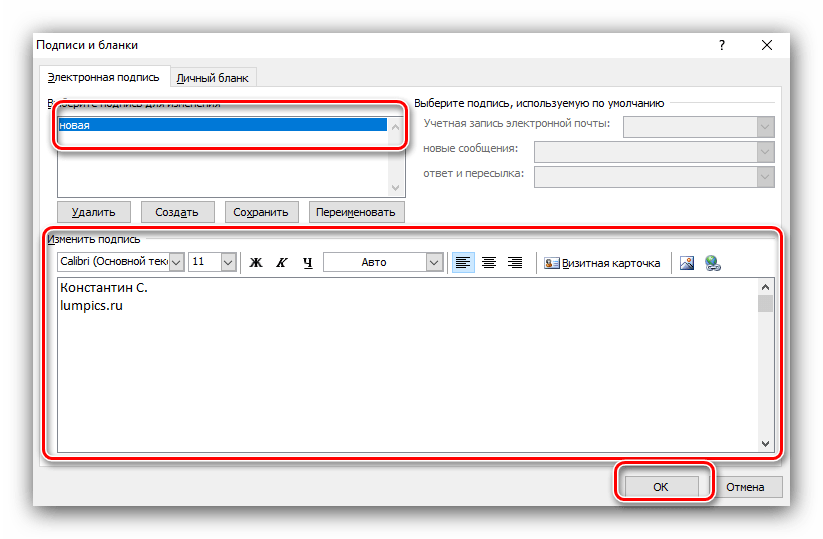The image size is (823, 539).
Task: Select the новая signature in list
Action: pos(222,125)
